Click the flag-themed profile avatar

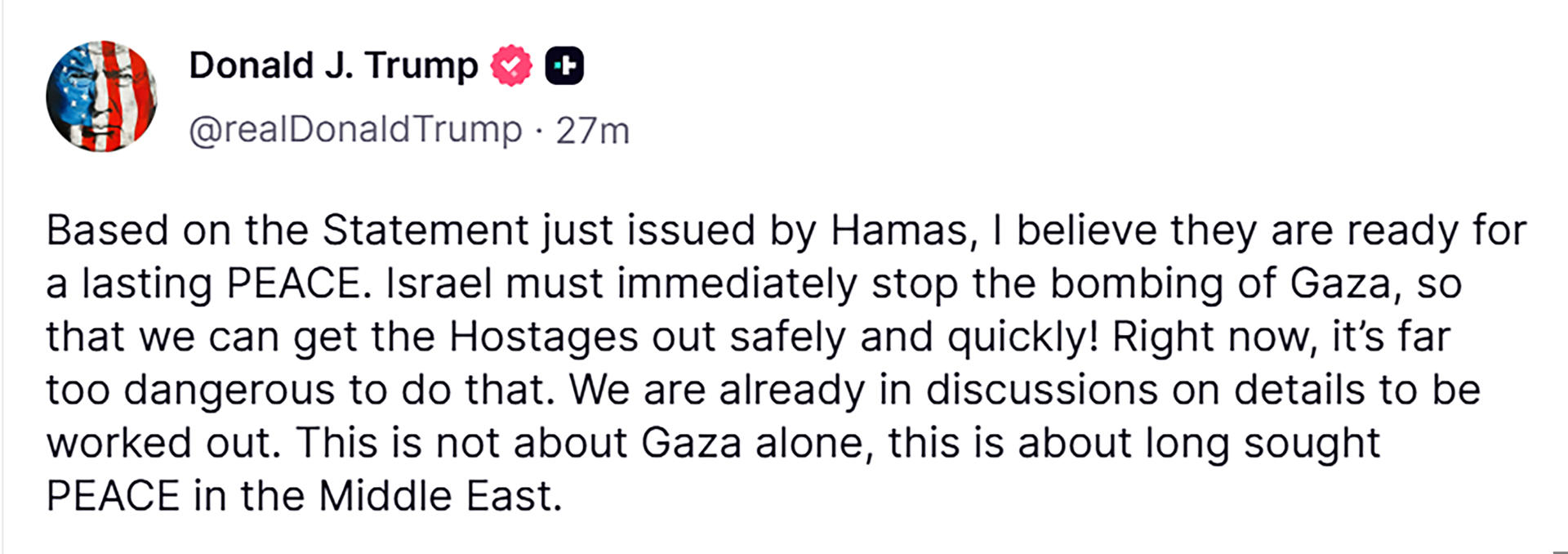101,96
